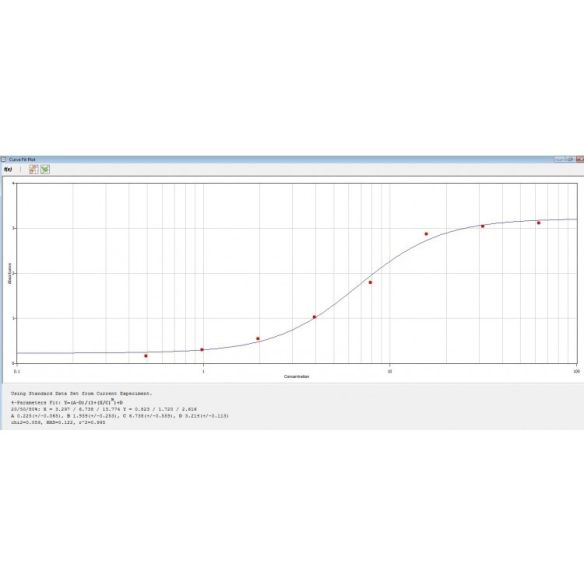This screenshot has width=584, height=584.
Task: Click the Concentration x-axis label
Action: 296,377
